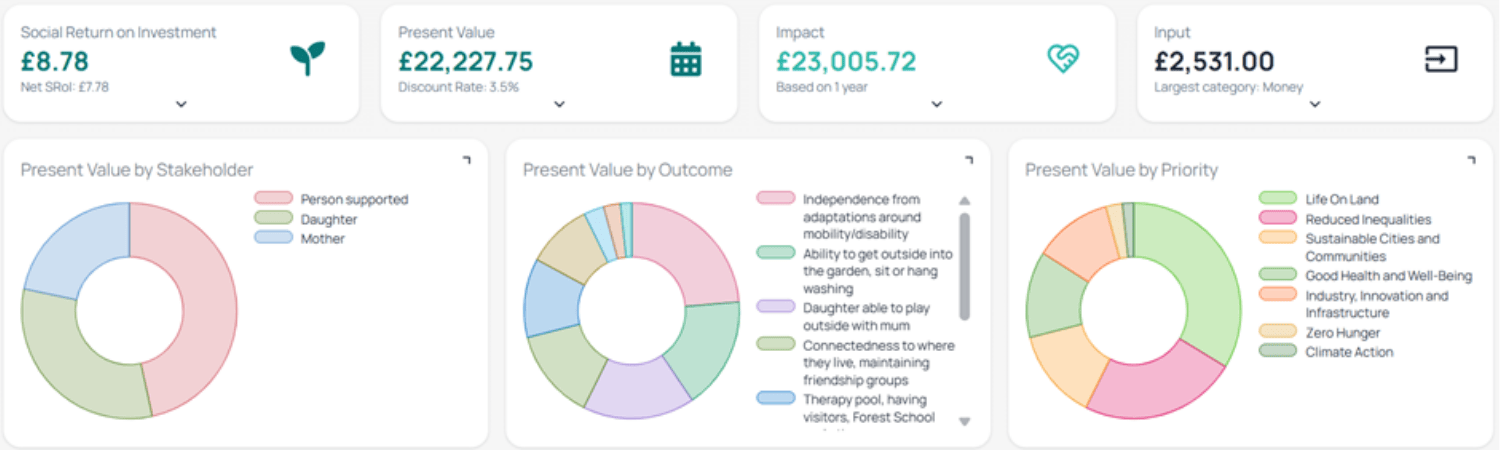Expand the Present Value by Priority chart

click(1470, 159)
